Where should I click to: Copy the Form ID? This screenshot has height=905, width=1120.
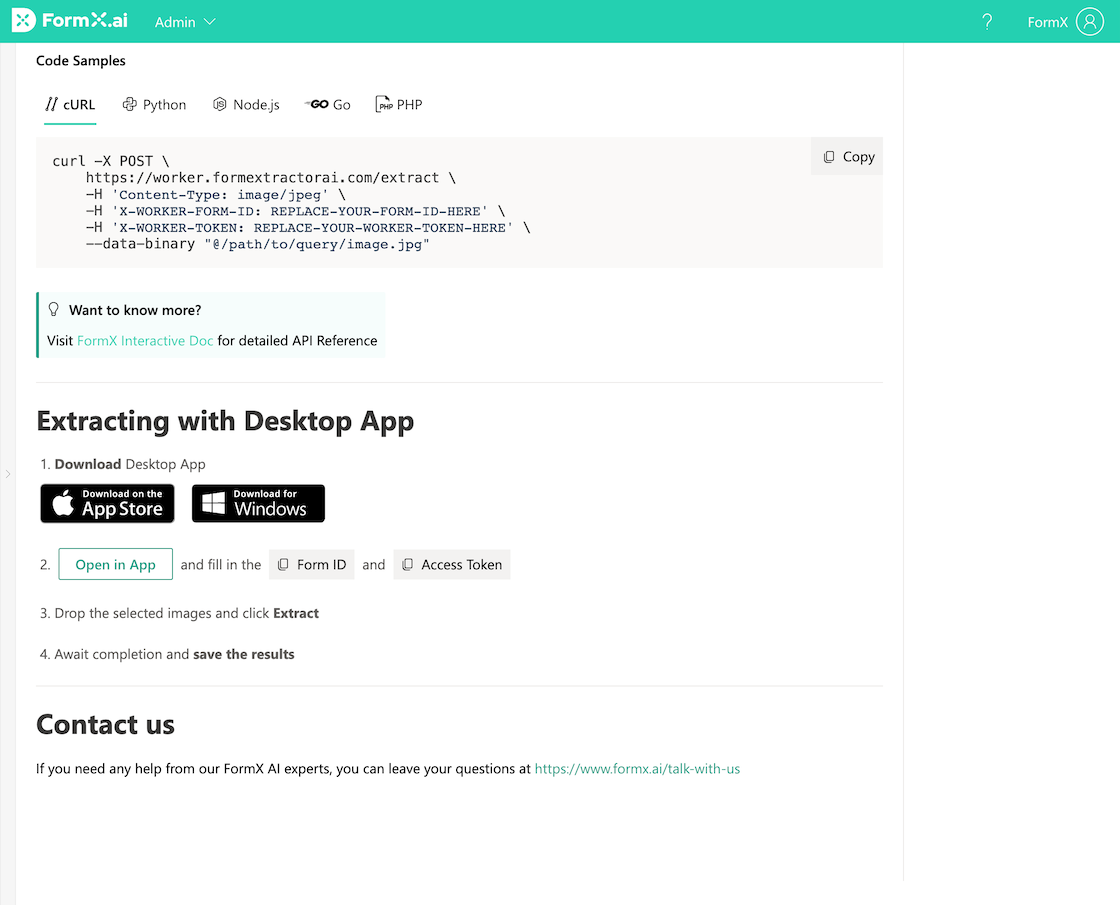311,564
